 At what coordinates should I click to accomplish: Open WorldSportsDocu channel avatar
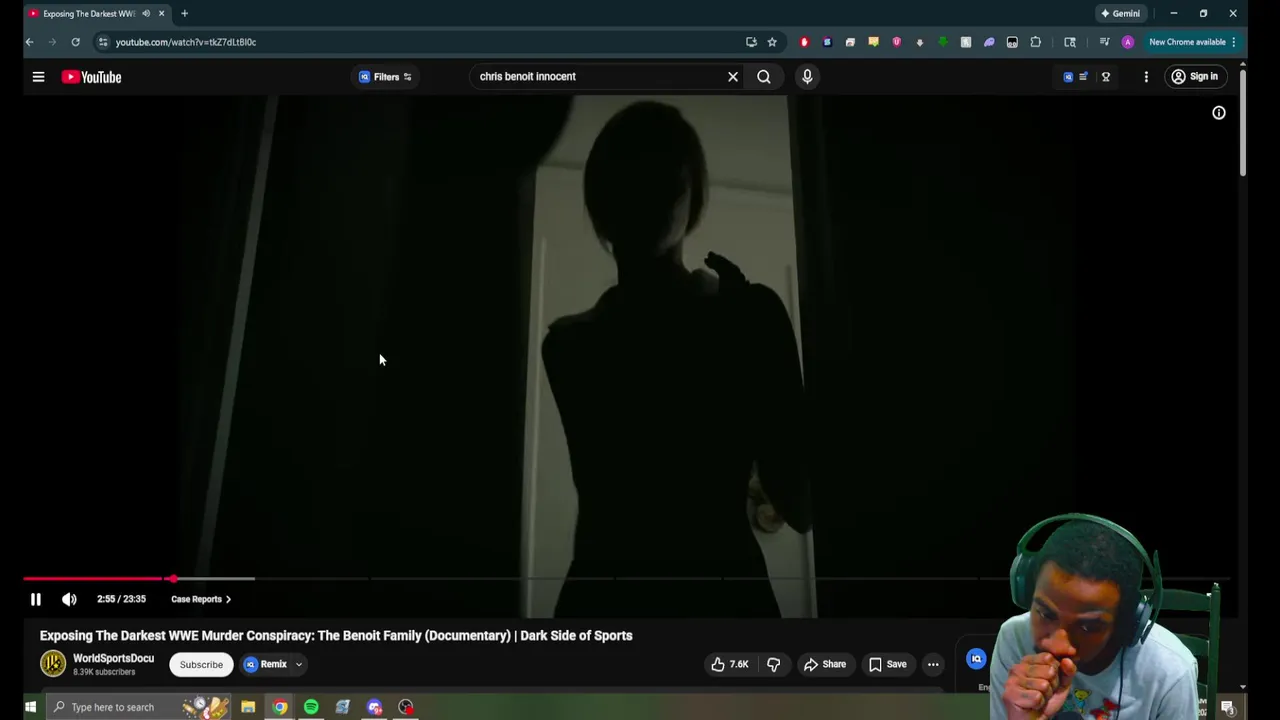pyautogui.click(x=53, y=664)
